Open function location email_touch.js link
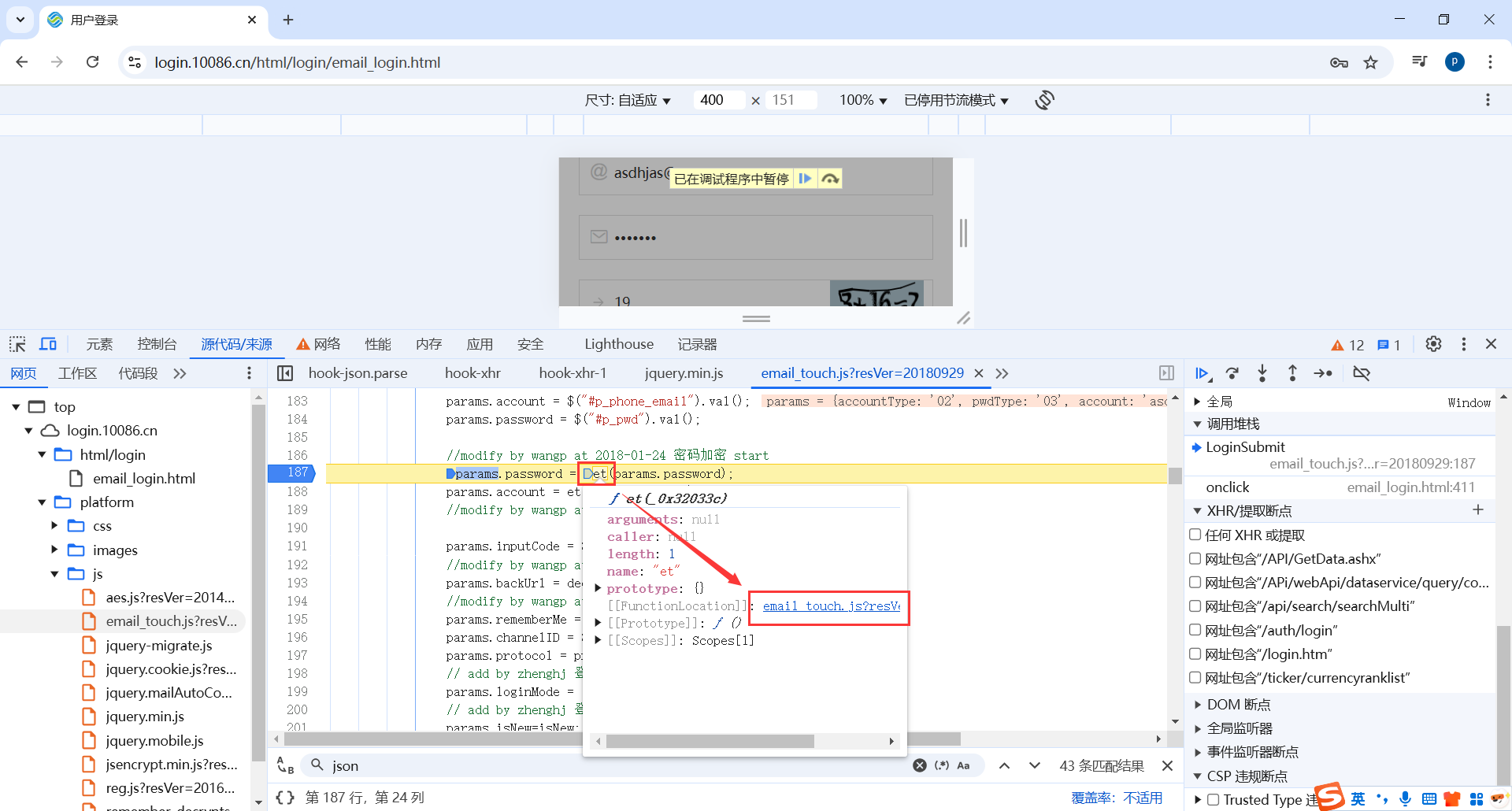This screenshot has width=1512, height=811. [x=831, y=606]
